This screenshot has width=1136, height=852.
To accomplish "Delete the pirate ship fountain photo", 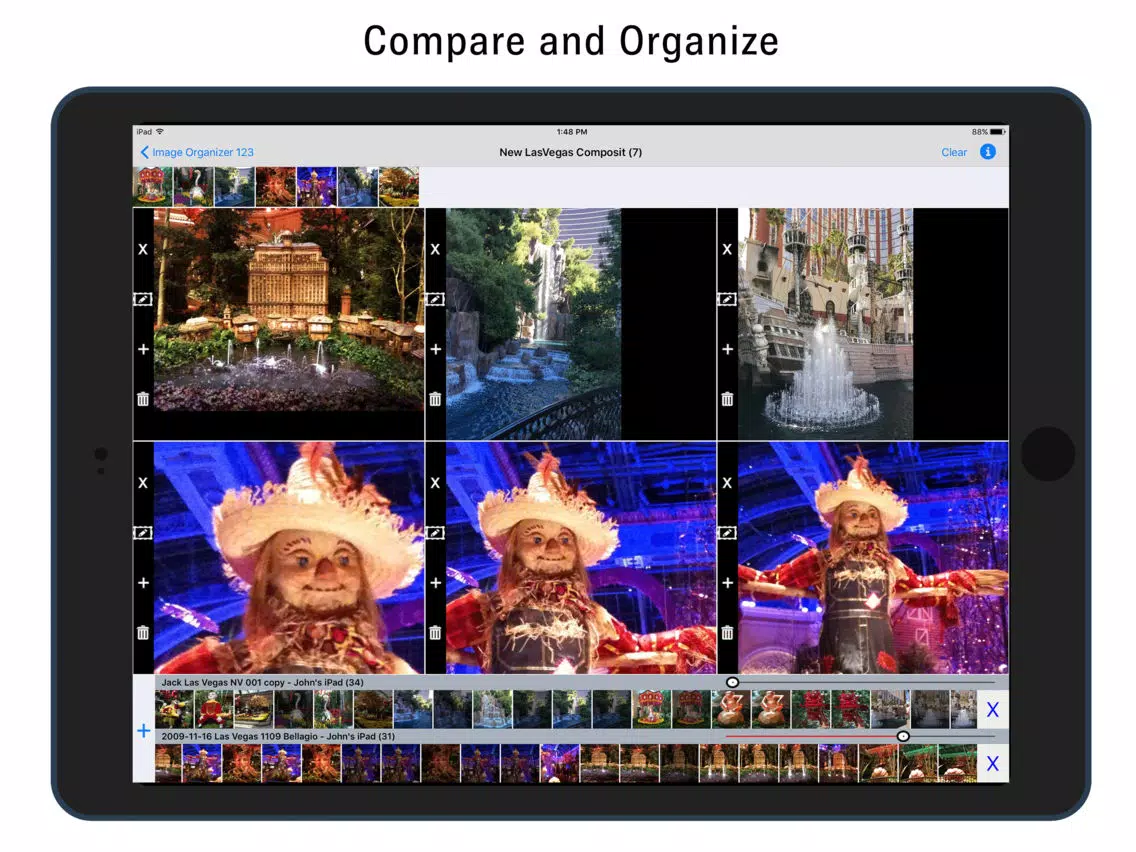I will coord(727,399).
